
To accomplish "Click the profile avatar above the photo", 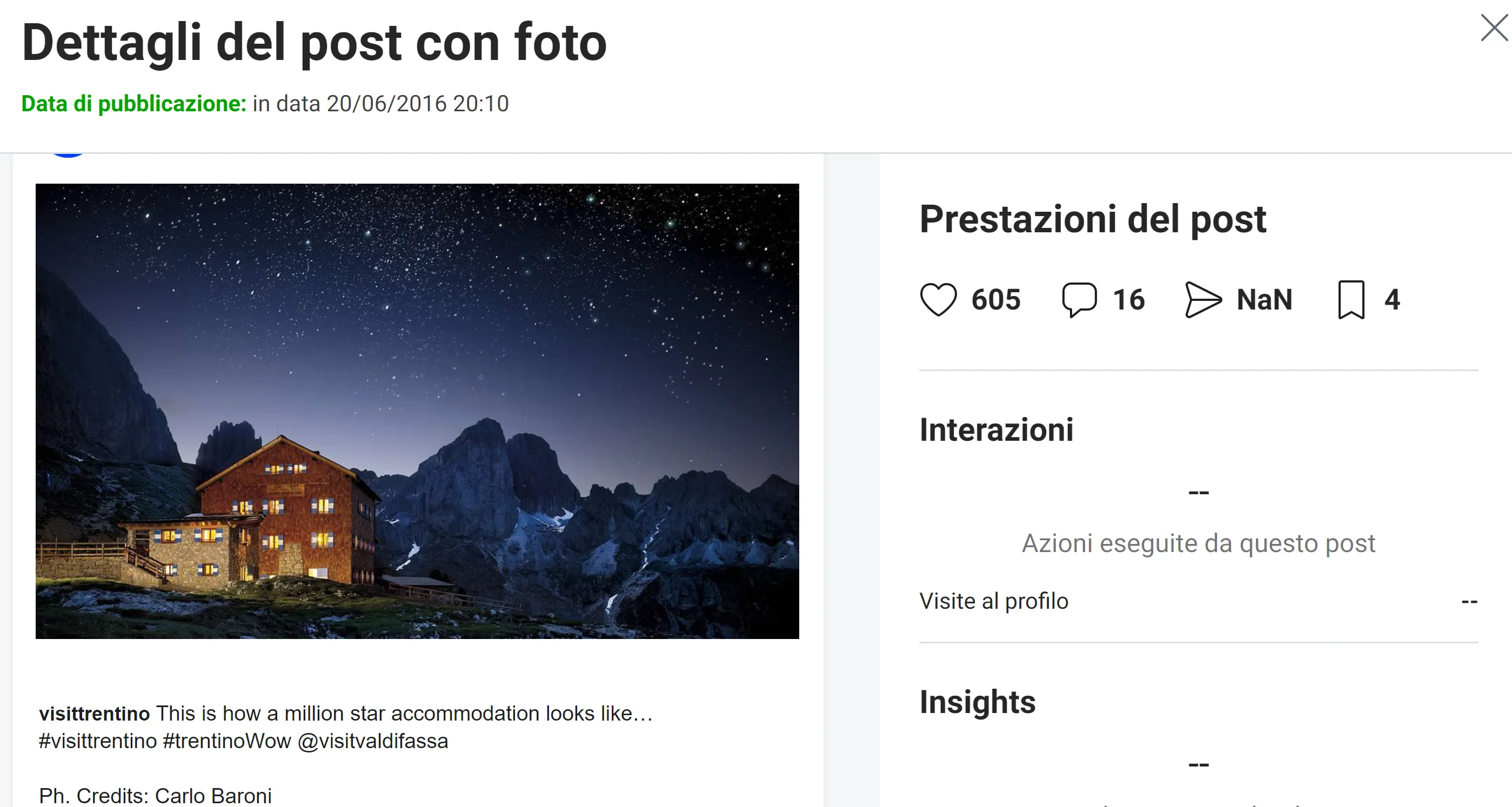I will (x=68, y=155).
